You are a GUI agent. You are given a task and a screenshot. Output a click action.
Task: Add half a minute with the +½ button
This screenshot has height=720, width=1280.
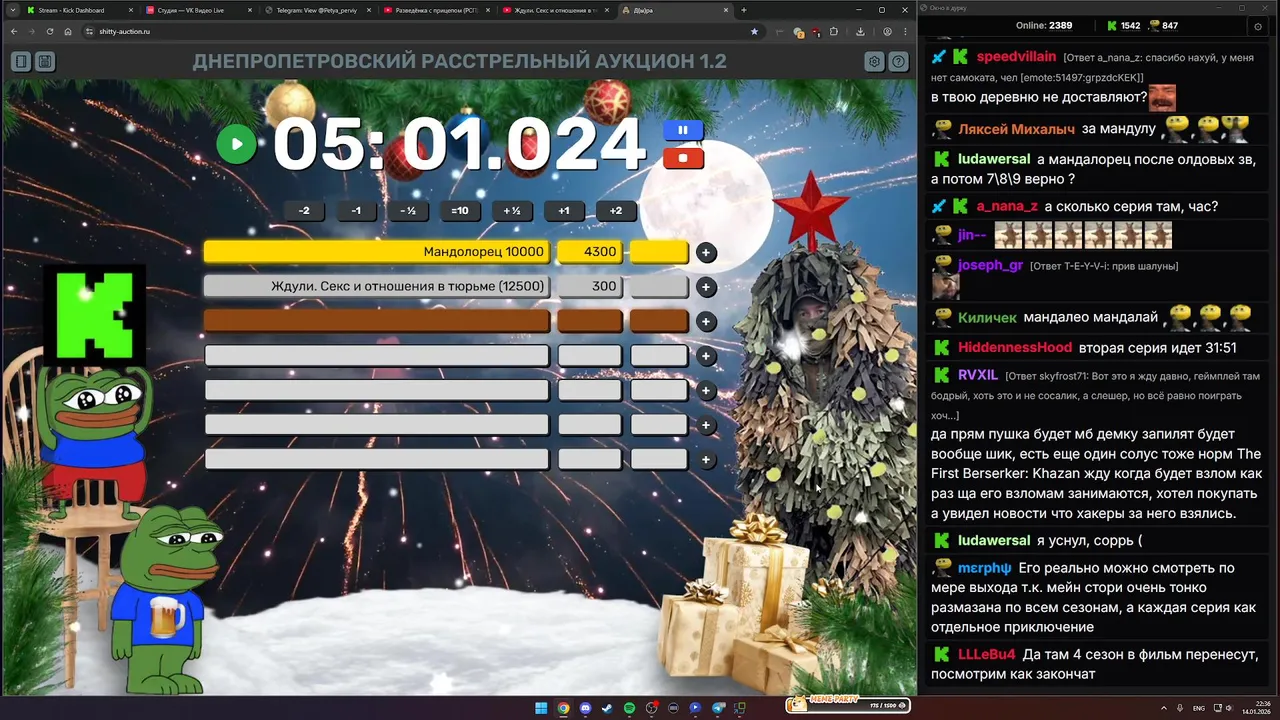pos(512,211)
